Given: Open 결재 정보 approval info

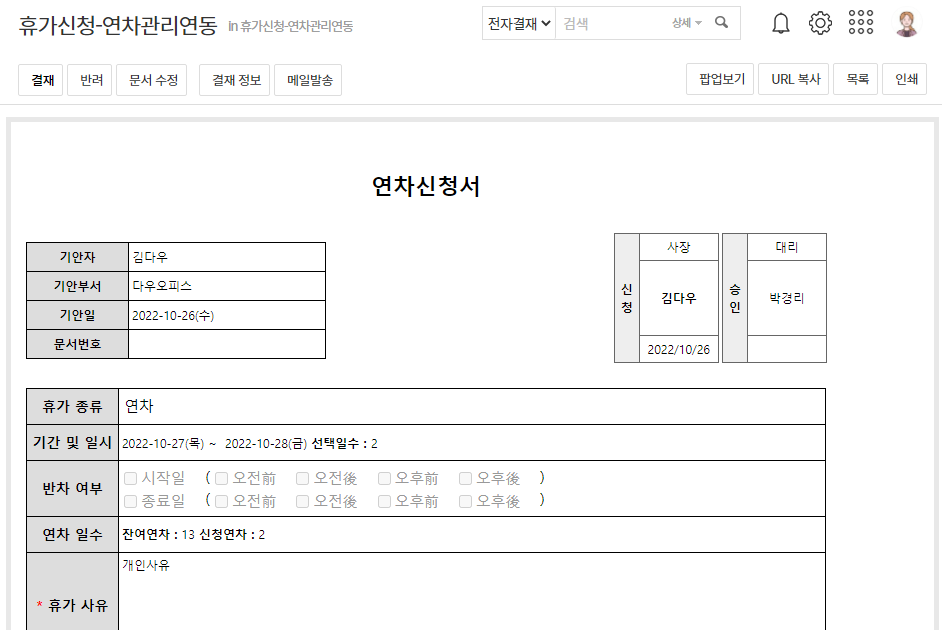Looking at the screenshot, I should 234,80.
